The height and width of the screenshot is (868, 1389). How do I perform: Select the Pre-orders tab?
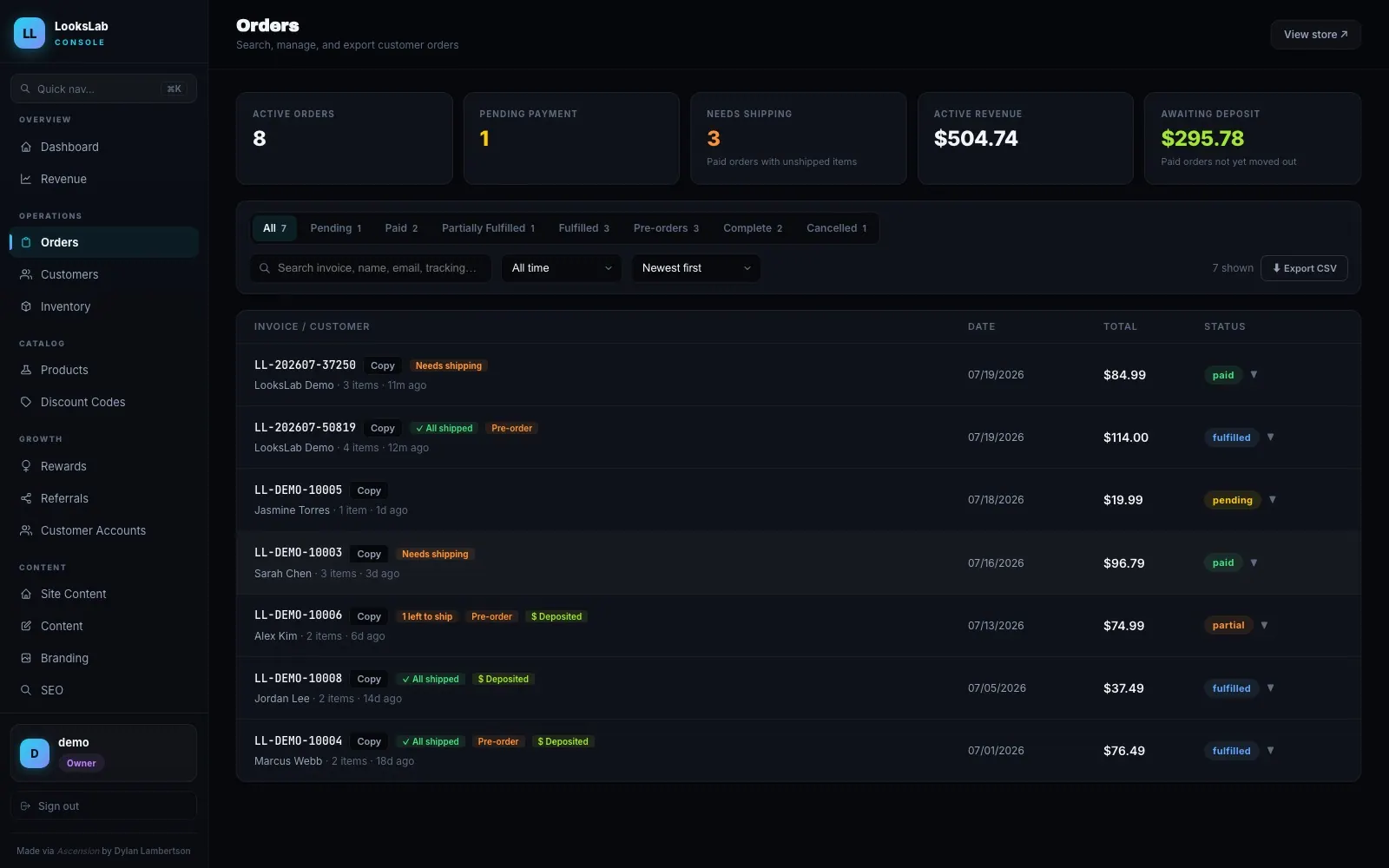[666, 228]
